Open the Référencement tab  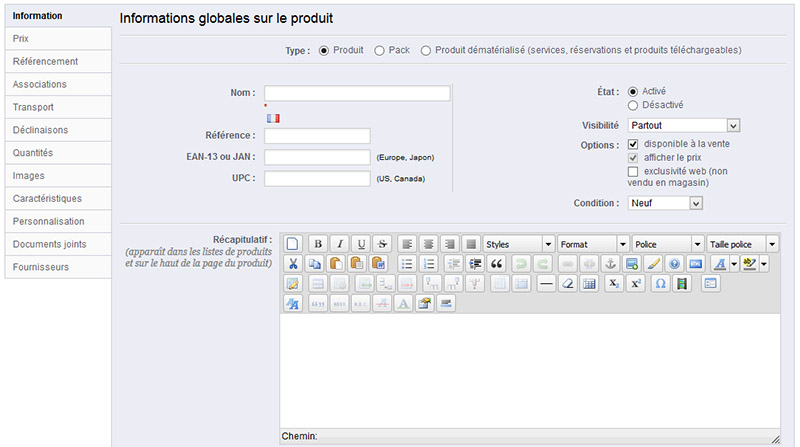coord(58,62)
